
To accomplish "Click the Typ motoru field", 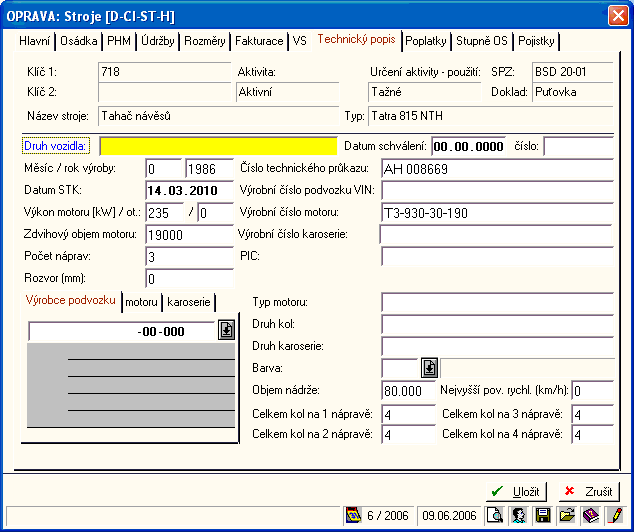I will [x=497, y=302].
